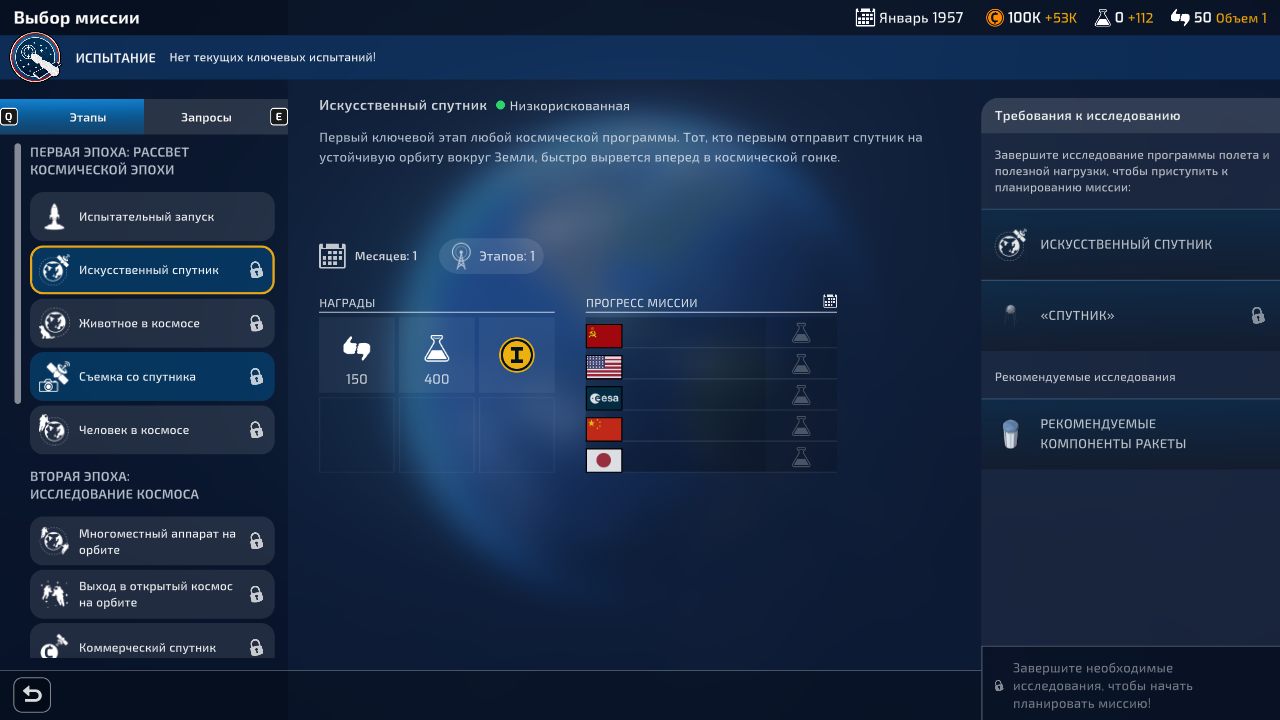Click the reputation reward of 150
The image size is (1280, 720).
click(x=356, y=356)
